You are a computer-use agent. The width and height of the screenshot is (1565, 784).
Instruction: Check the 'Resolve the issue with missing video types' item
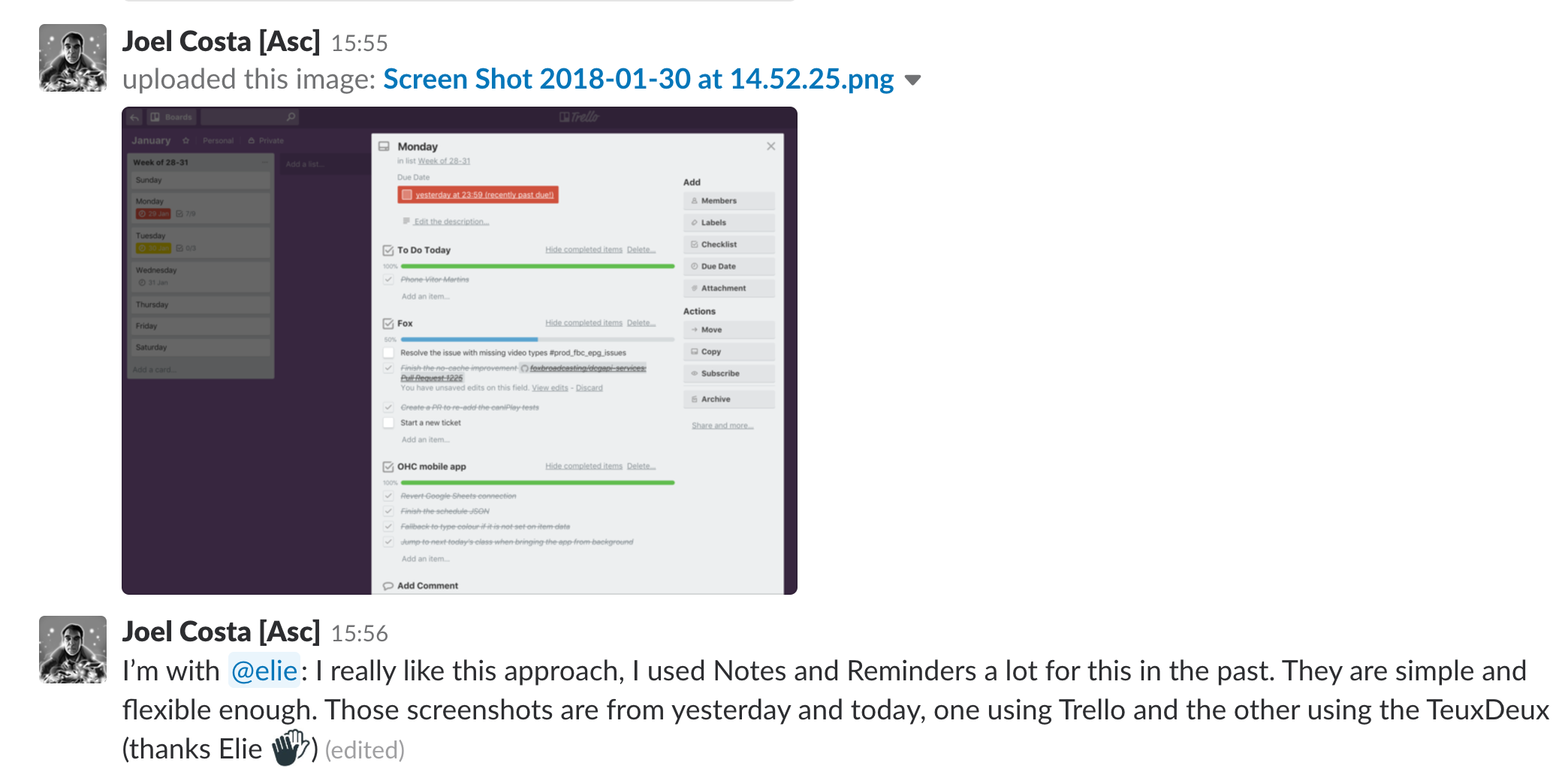click(389, 352)
